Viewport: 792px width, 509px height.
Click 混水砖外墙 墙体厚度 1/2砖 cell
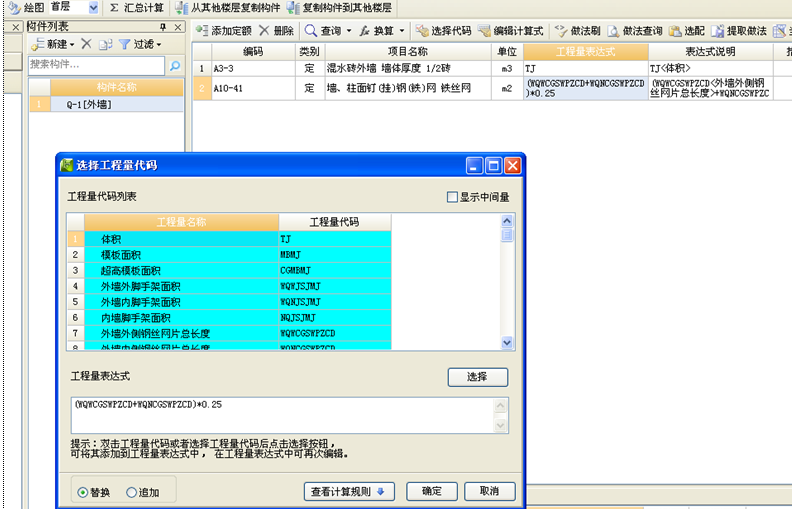tap(408, 68)
